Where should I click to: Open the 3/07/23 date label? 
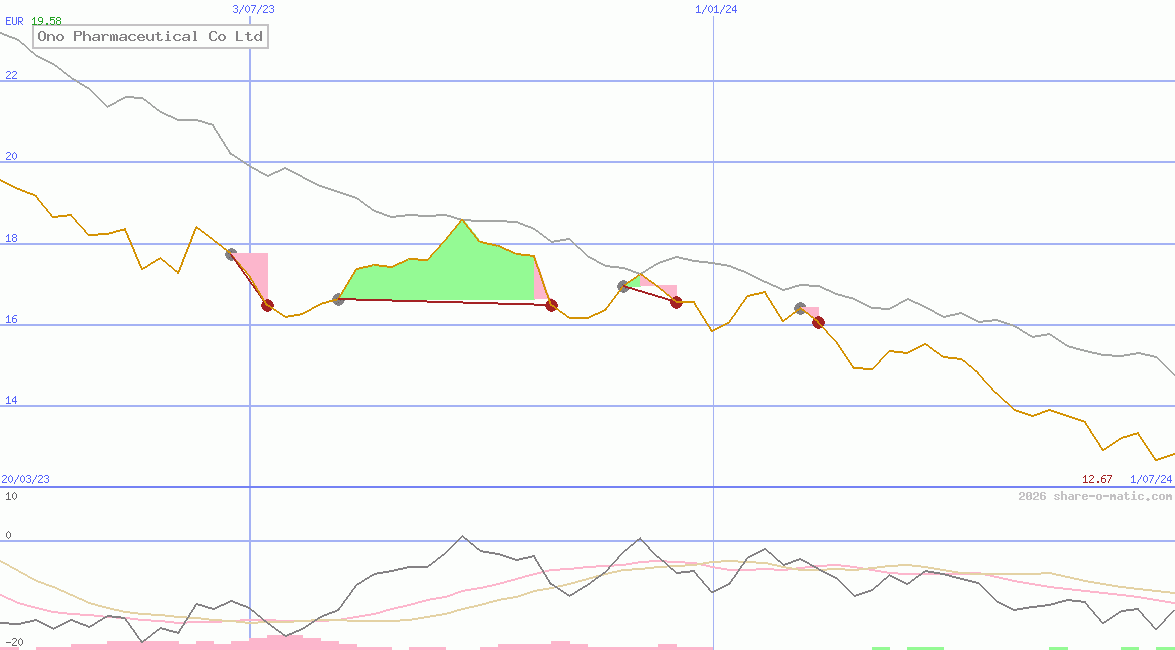[251, 8]
